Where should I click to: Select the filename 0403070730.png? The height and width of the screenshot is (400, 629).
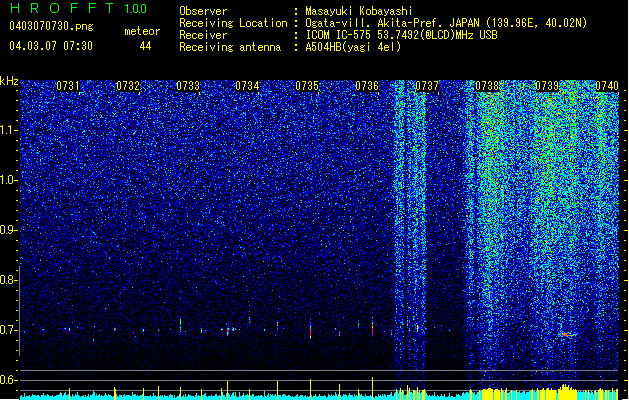pyautogui.click(x=51, y=26)
